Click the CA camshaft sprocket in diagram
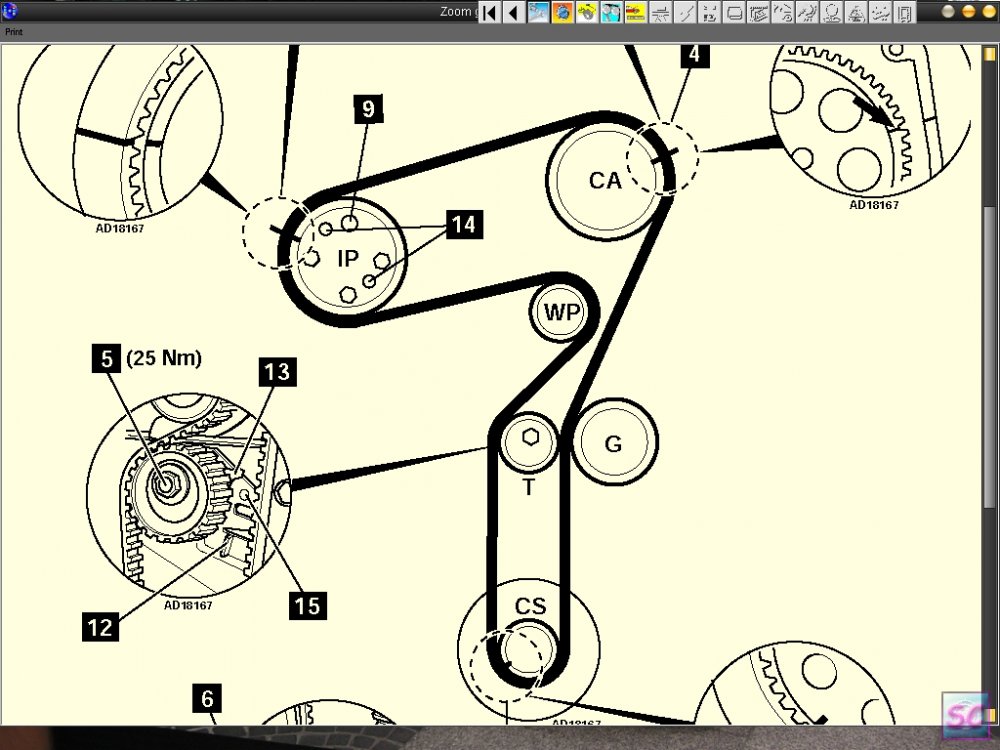The height and width of the screenshot is (750, 1000). [605, 180]
